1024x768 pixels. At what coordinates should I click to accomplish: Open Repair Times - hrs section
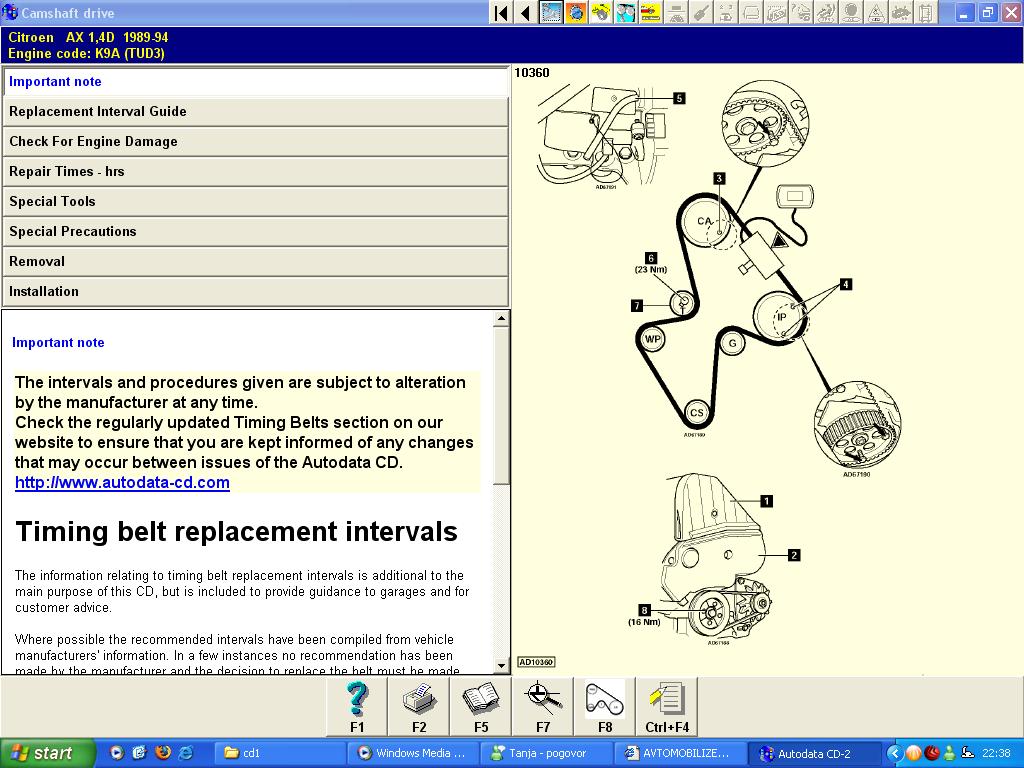click(x=255, y=172)
